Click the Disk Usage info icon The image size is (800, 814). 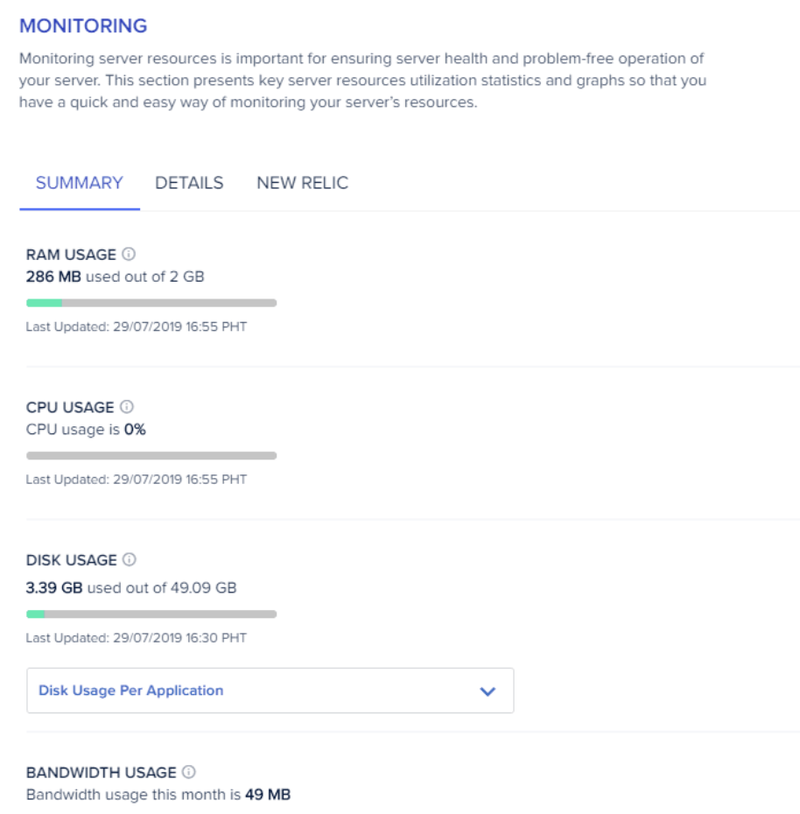click(x=129, y=559)
